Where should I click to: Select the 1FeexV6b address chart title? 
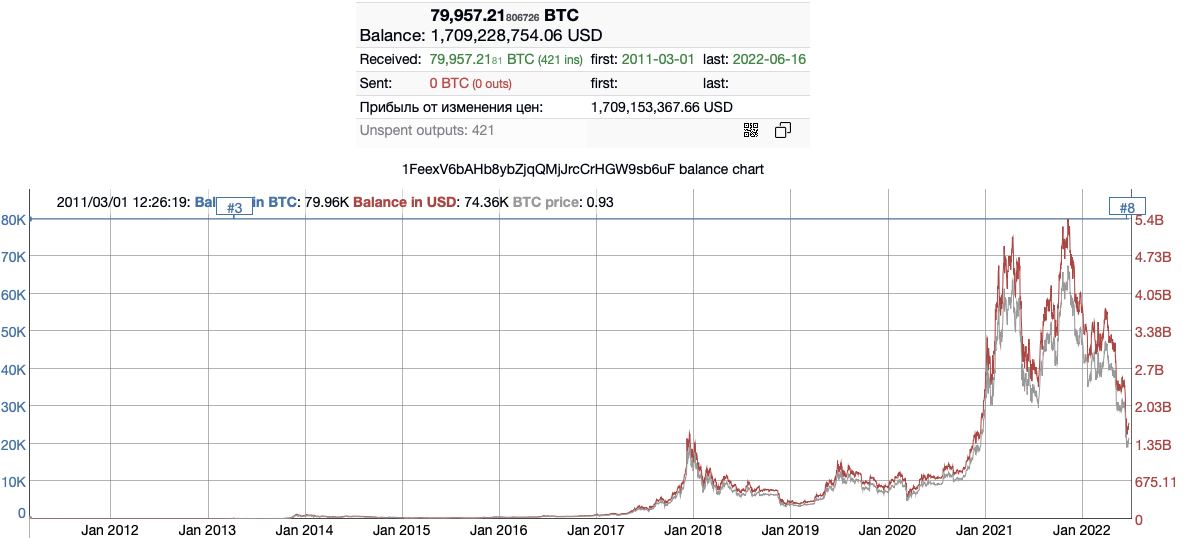(x=584, y=169)
